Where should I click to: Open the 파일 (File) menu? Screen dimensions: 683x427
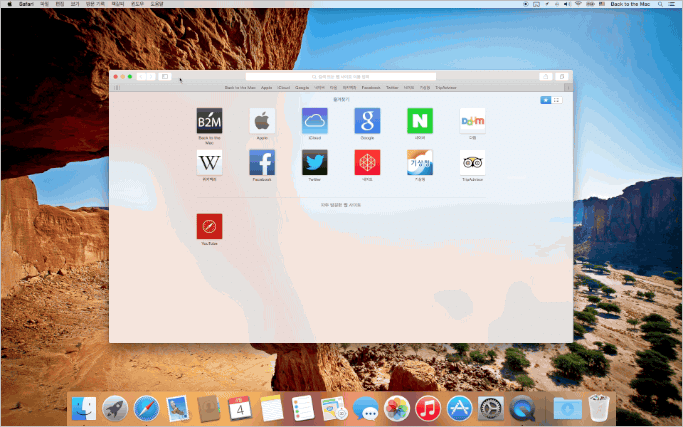(x=44, y=4)
